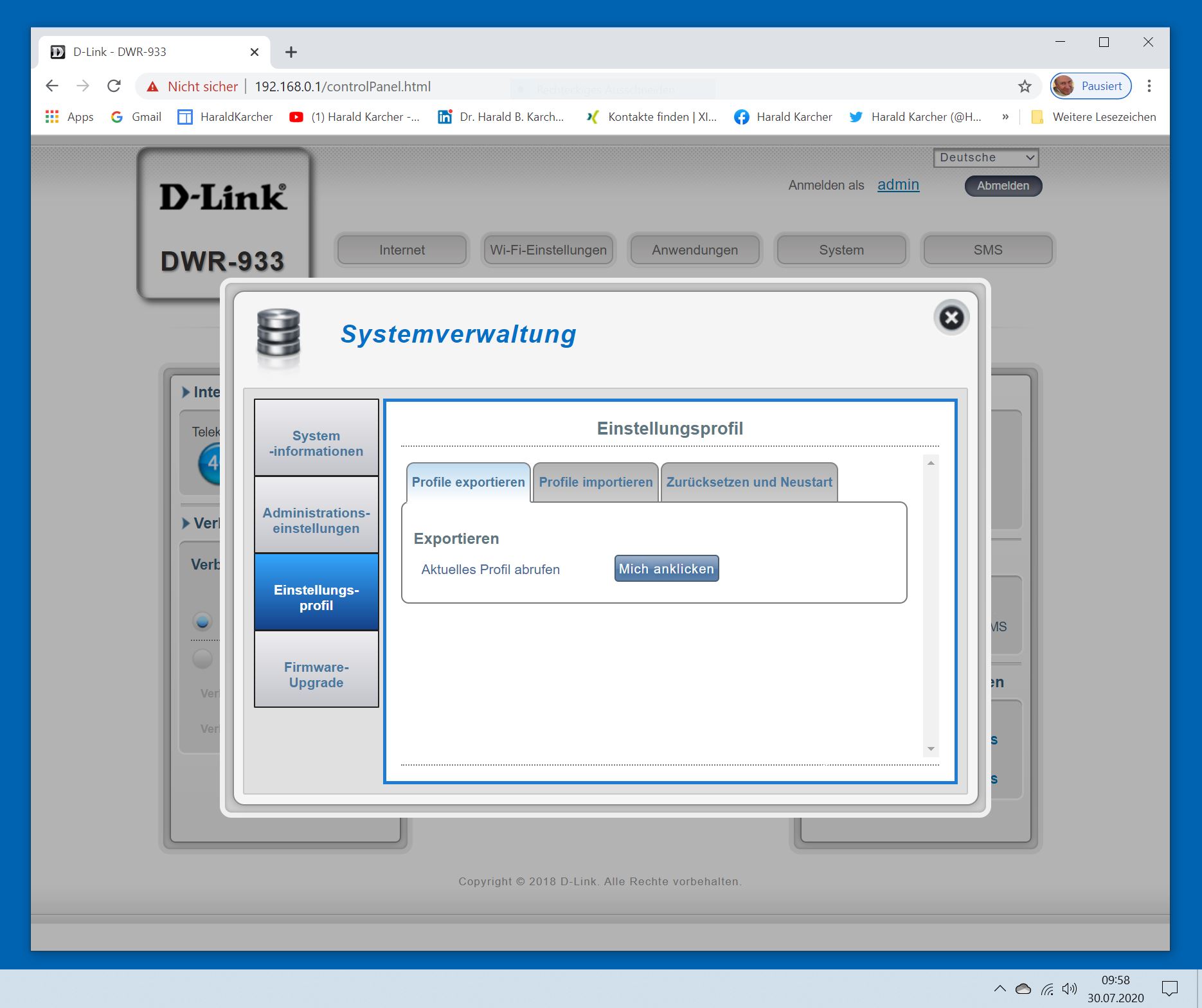The width and height of the screenshot is (1202, 1008).
Task: Click the 'Systemverwaltung' dialog title
Action: click(458, 334)
